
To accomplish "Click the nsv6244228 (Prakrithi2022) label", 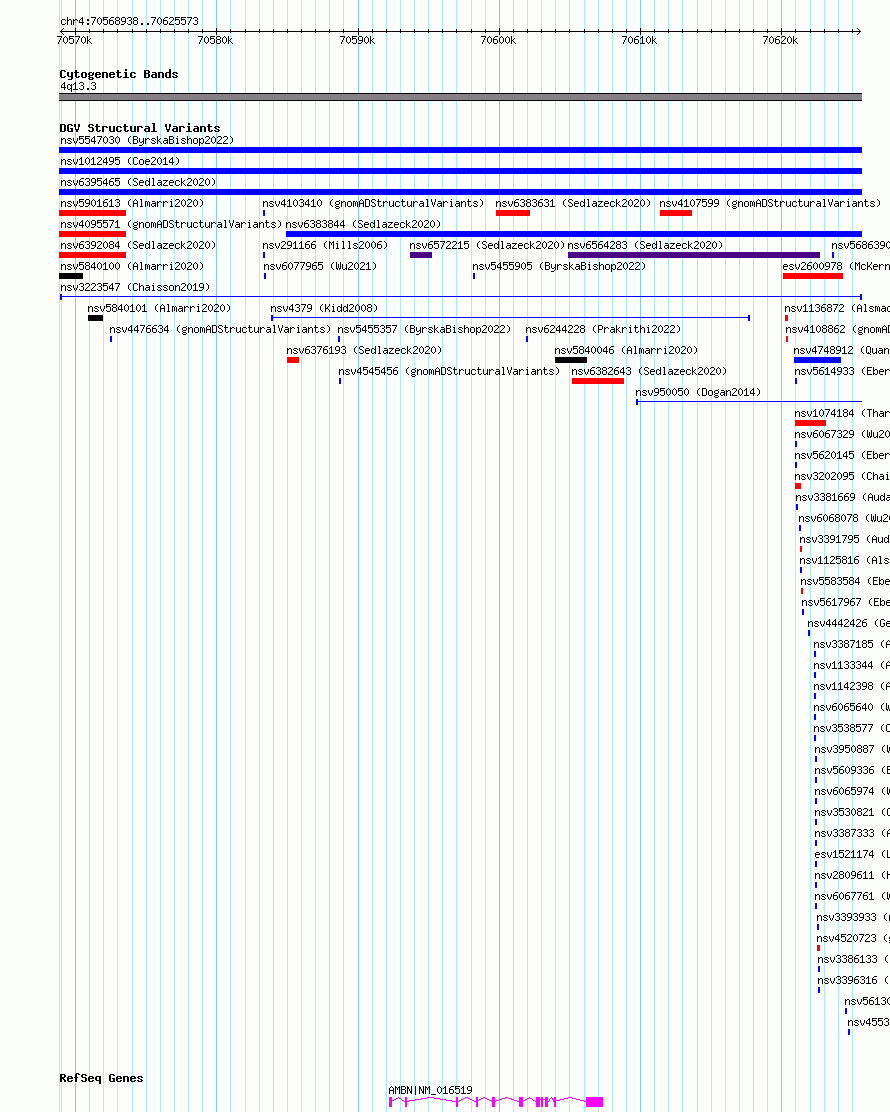I will pyautogui.click(x=603, y=329).
